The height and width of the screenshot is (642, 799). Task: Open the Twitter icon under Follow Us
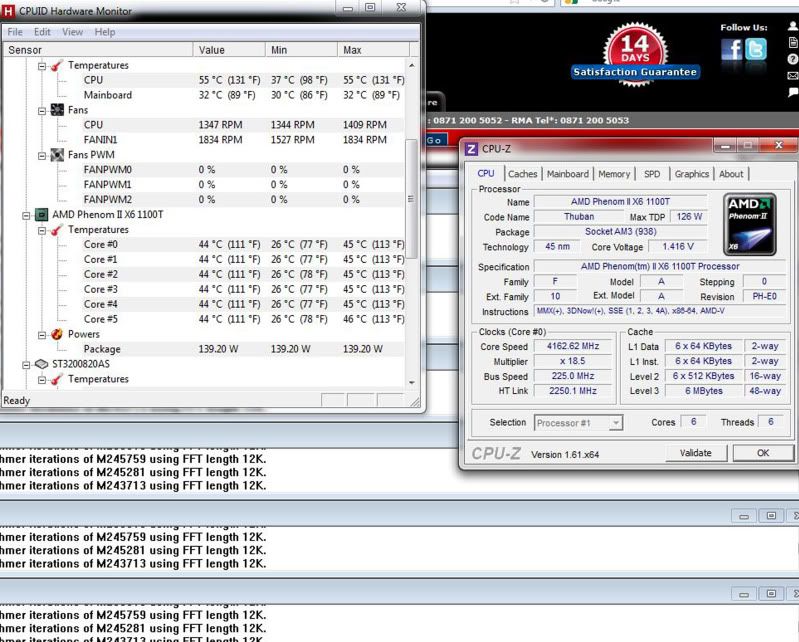click(756, 50)
